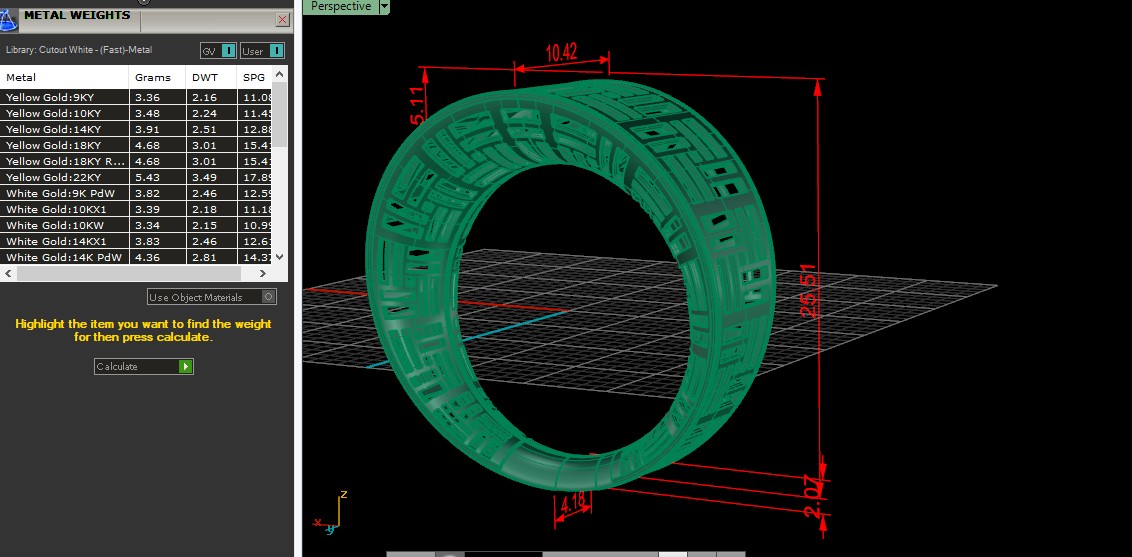1132x557 pixels.
Task: Select the Yellow Gold:14KY row
Action: [65, 129]
